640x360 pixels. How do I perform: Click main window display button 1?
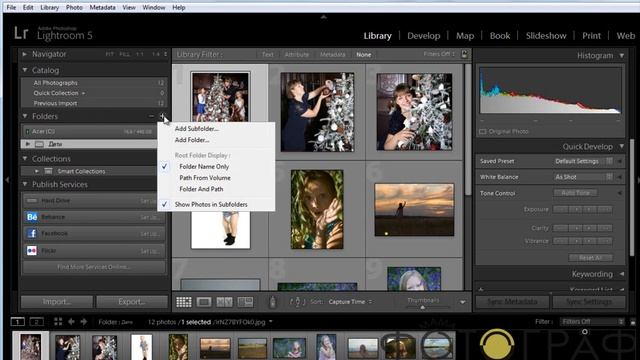(18, 322)
